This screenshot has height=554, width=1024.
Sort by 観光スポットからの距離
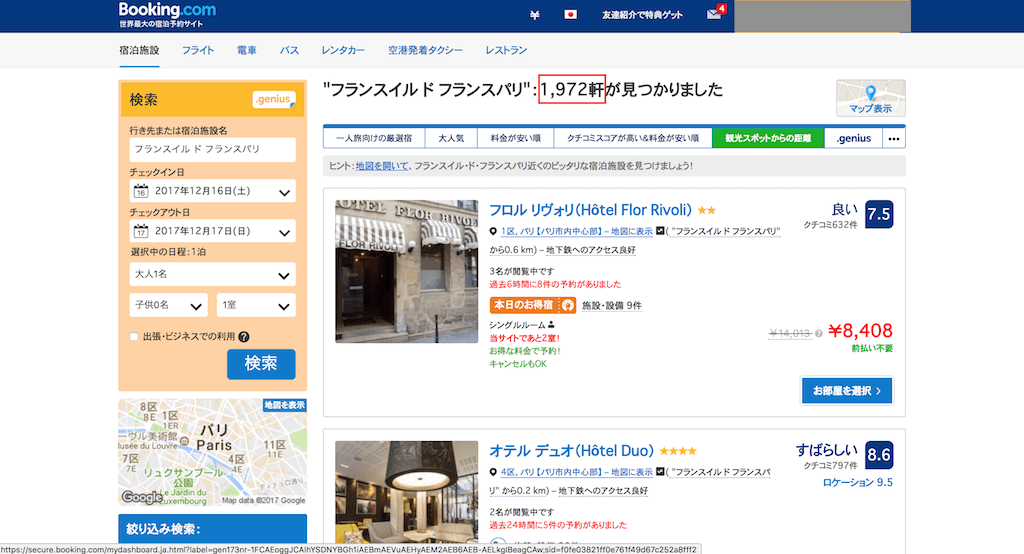coord(768,138)
